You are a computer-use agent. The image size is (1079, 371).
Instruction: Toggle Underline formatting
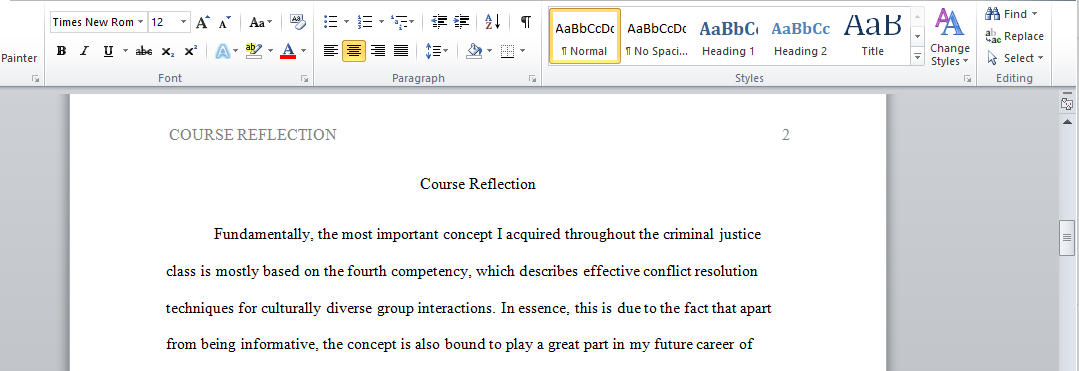[x=108, y=51]
